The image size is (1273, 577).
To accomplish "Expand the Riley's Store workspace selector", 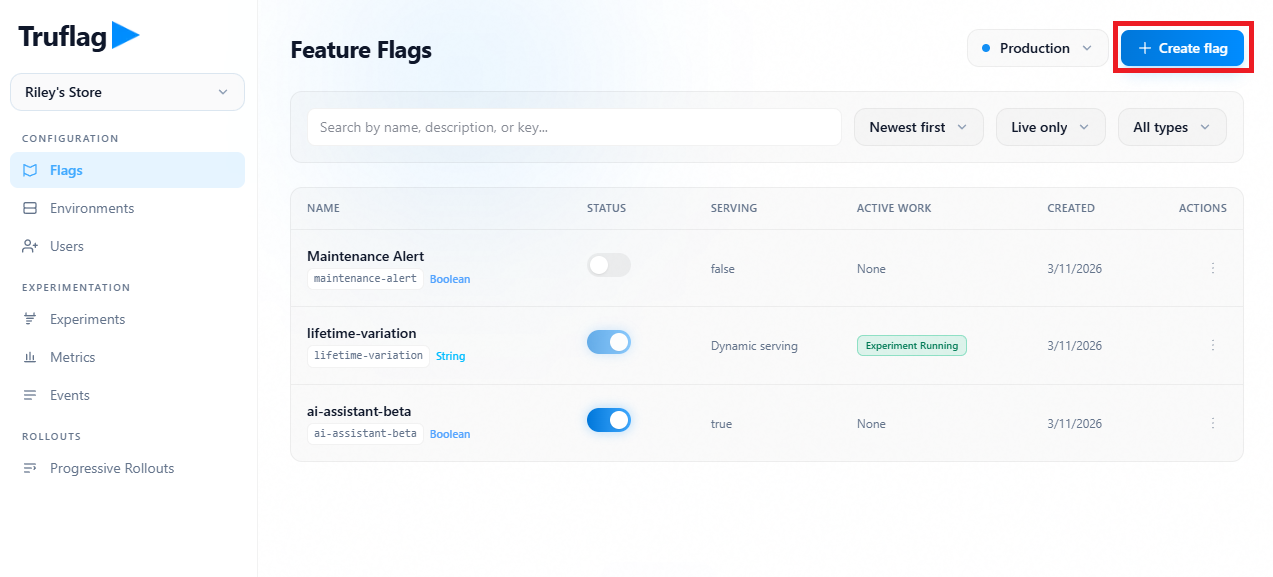I will [x=126, y=92].
